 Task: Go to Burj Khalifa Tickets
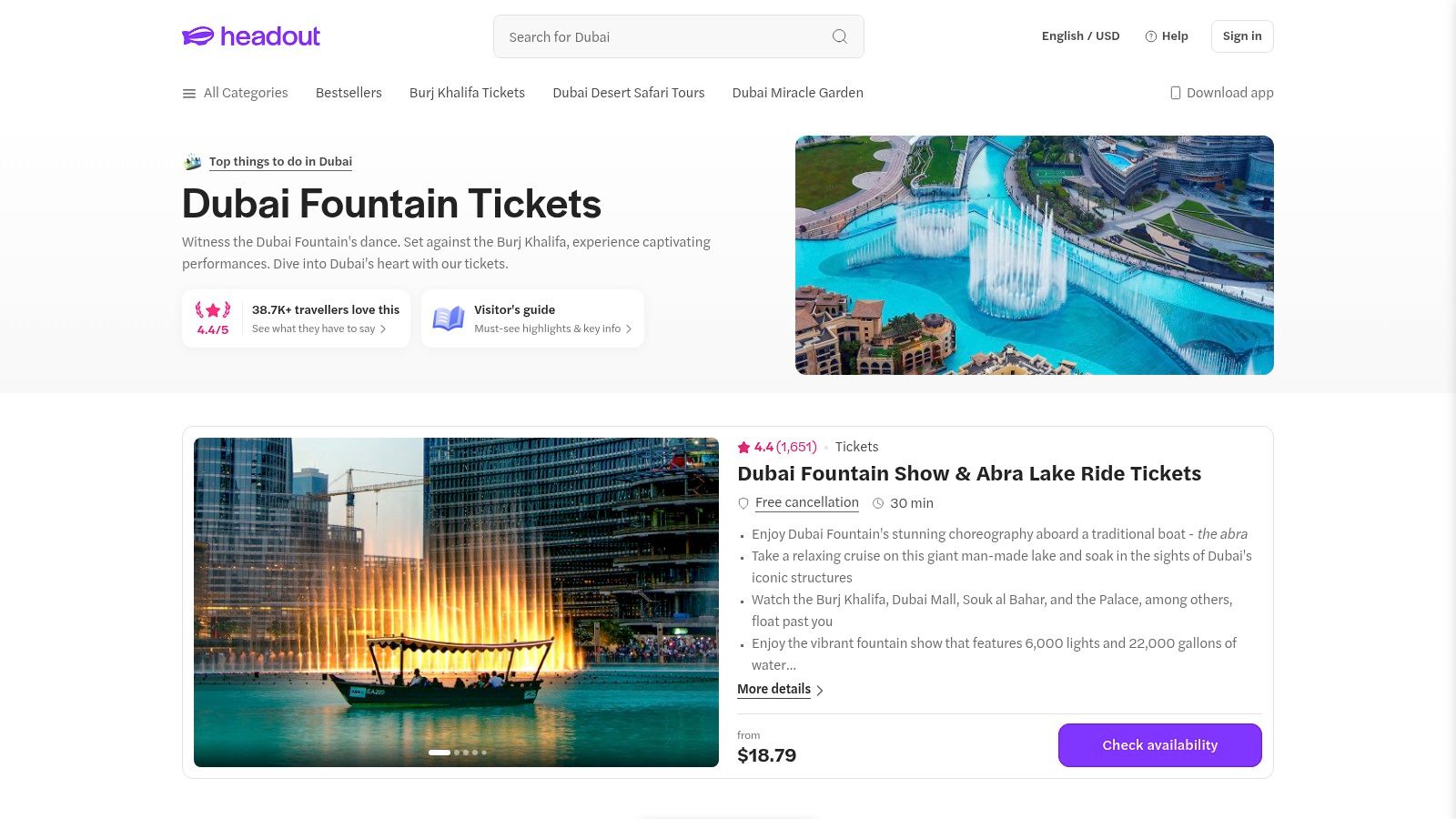[467, 93]
